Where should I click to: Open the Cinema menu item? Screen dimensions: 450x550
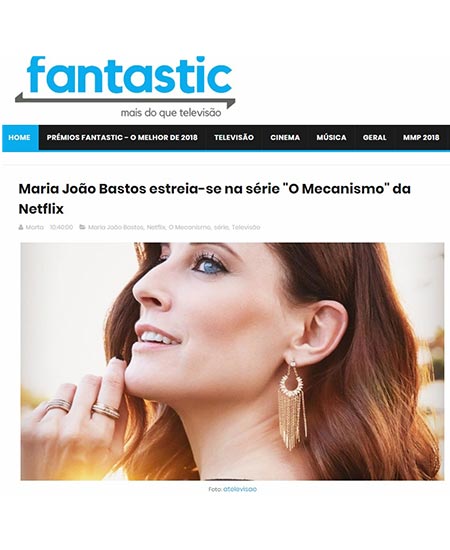(285, 138)
